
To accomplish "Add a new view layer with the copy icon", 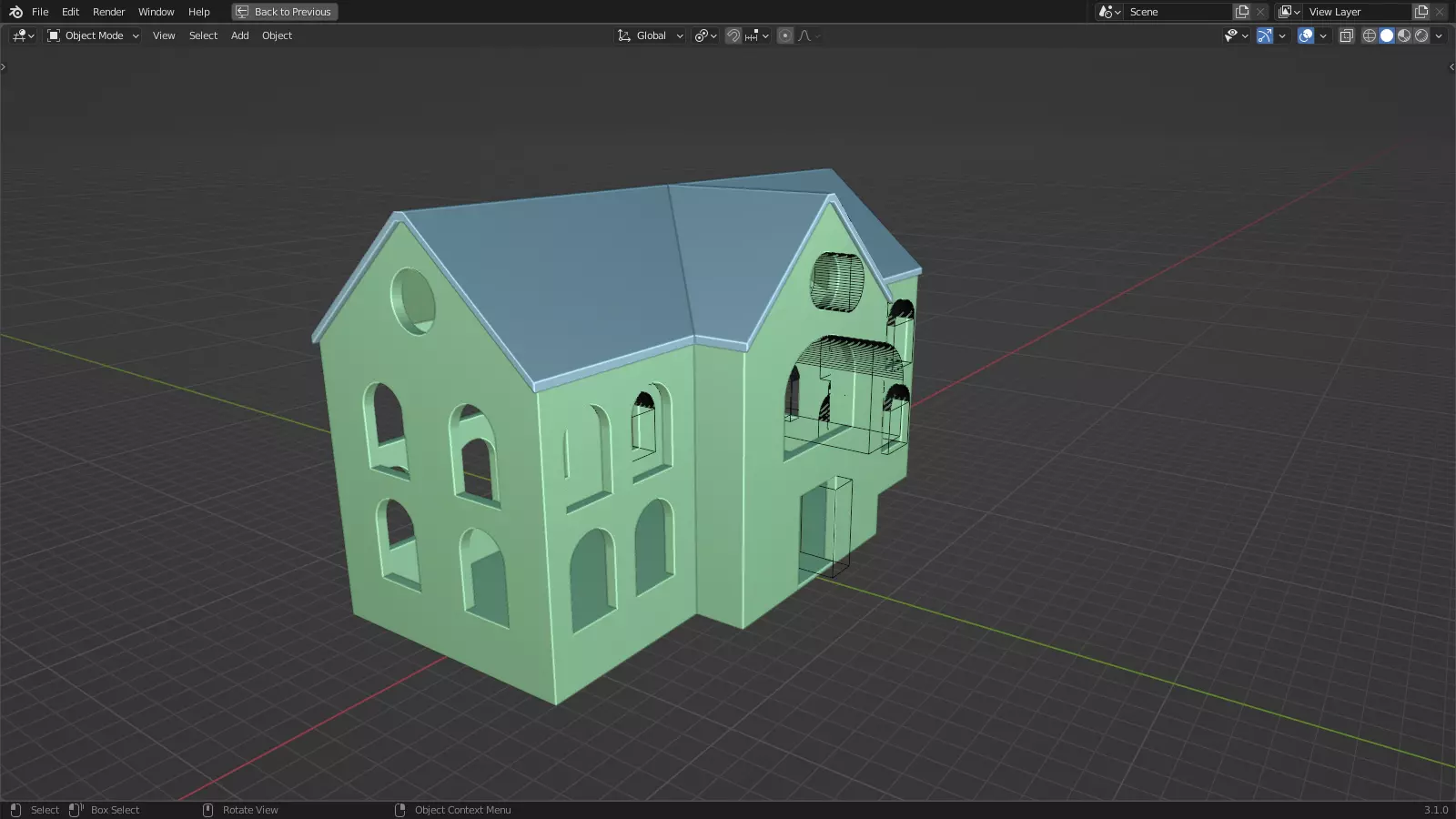I will coord(1421,12).
